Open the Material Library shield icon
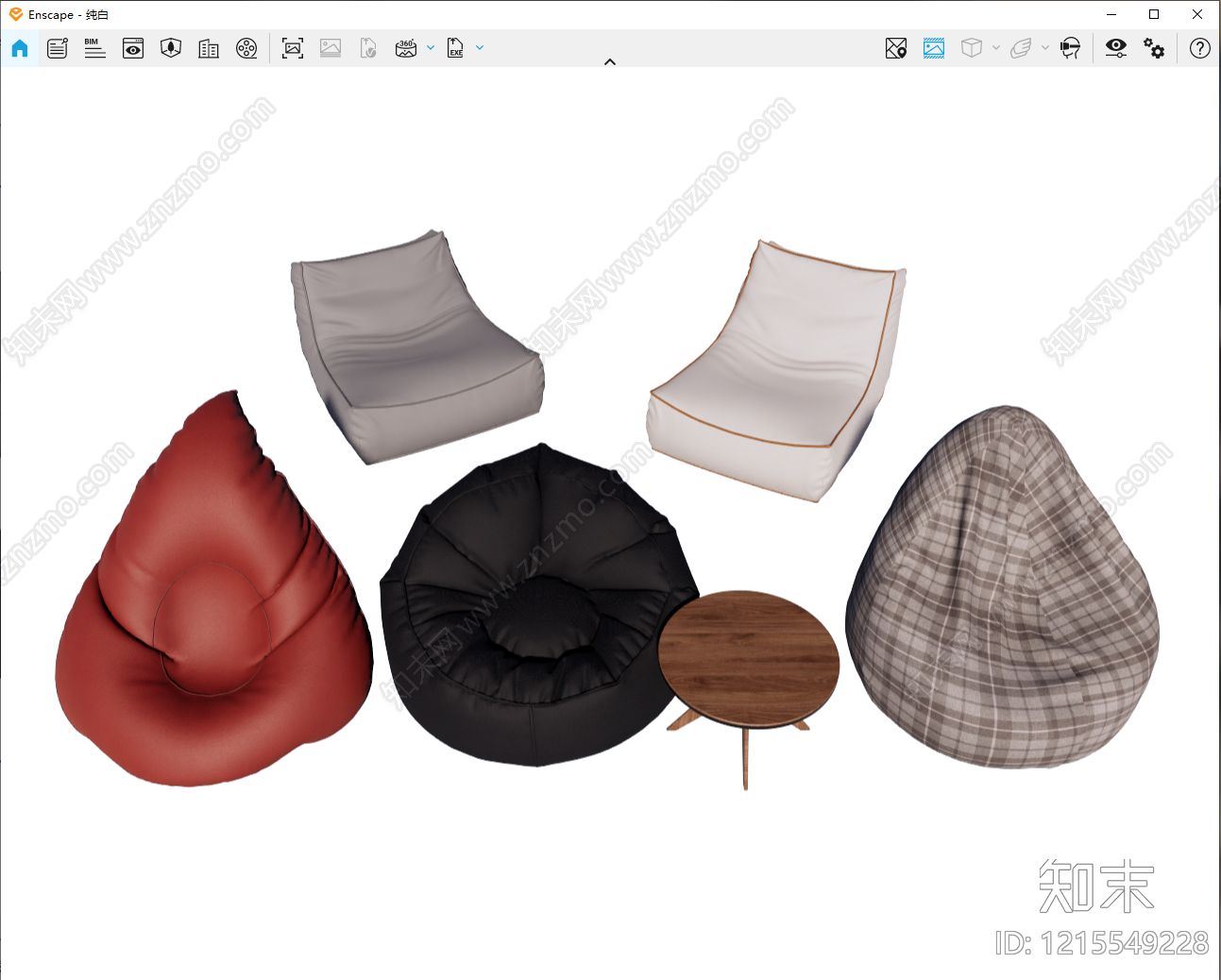 [171, 48]
